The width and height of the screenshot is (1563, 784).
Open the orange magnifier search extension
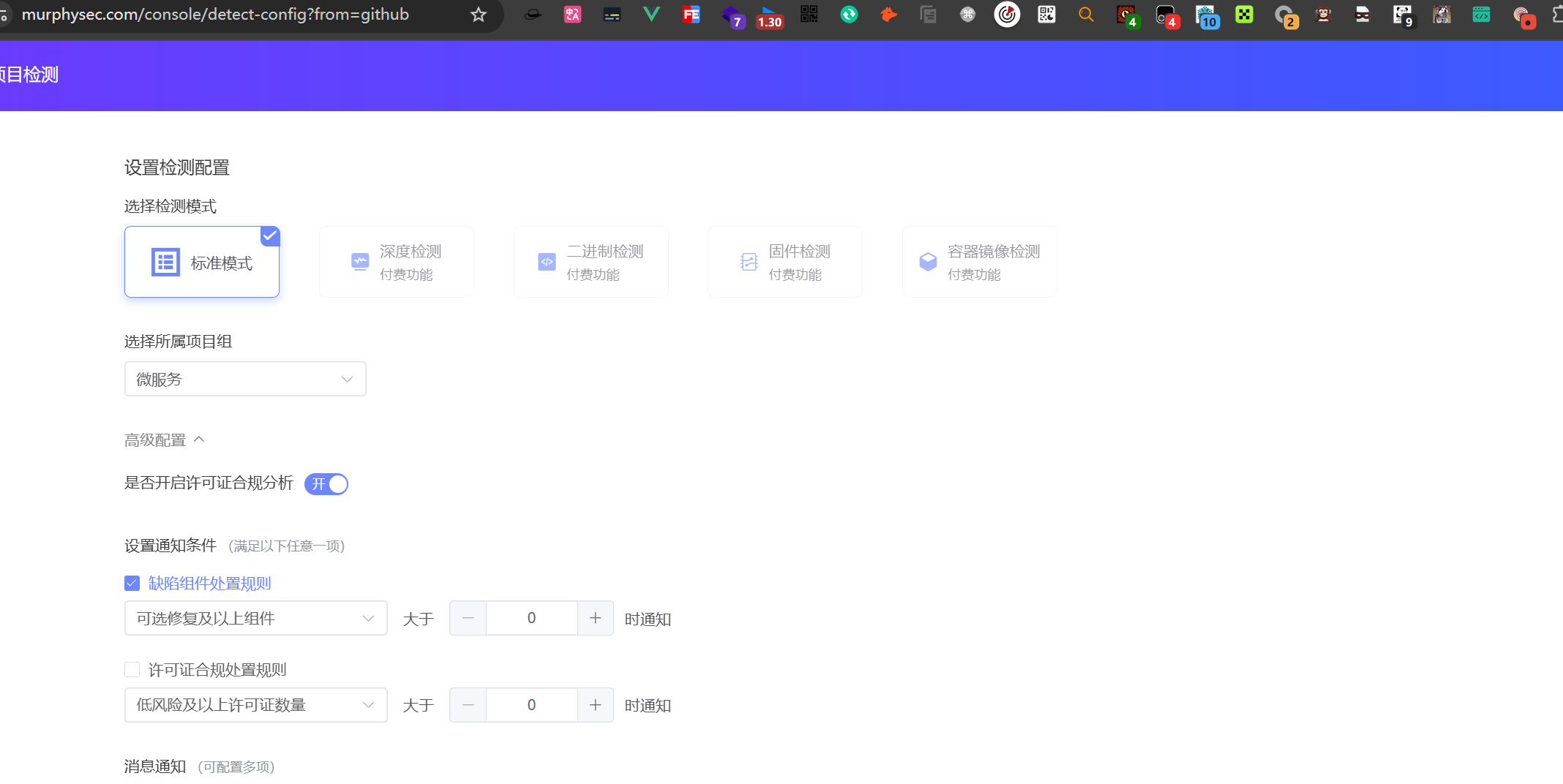coord(1086,15)
